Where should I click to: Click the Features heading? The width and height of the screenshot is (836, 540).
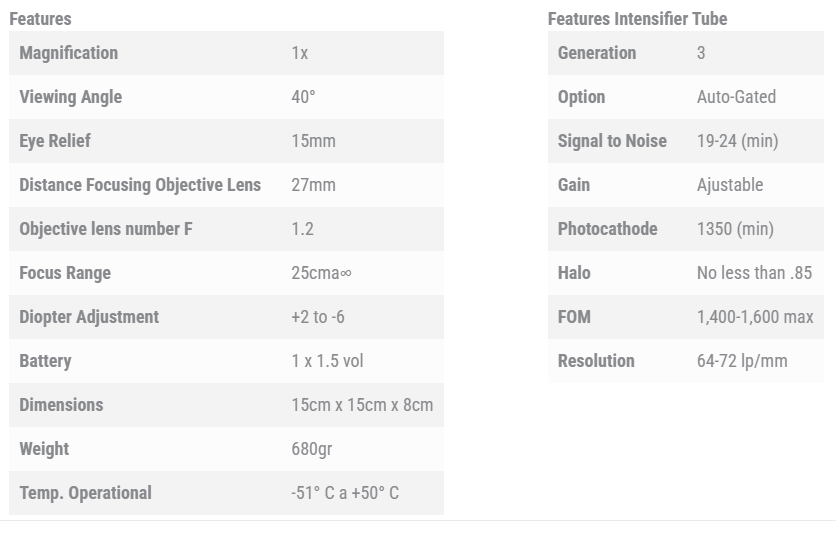pos(40,18)
